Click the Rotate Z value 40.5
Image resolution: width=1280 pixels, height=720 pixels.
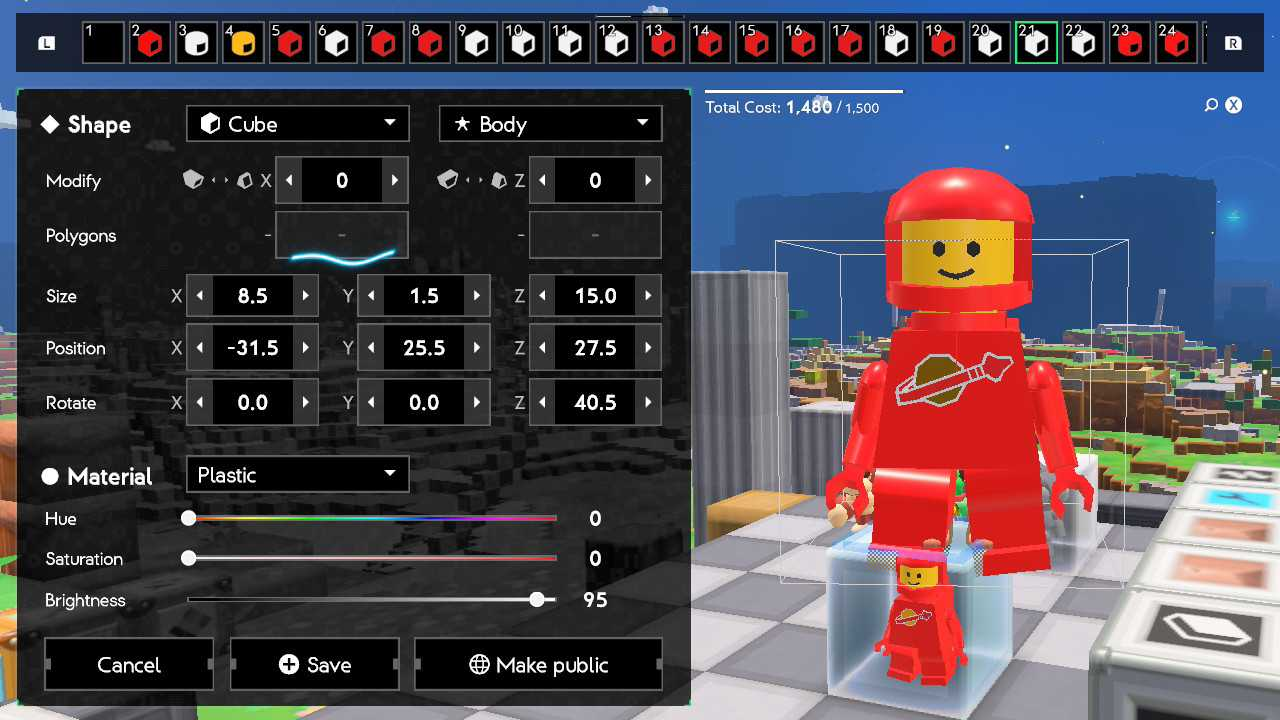tap(595, 403)
